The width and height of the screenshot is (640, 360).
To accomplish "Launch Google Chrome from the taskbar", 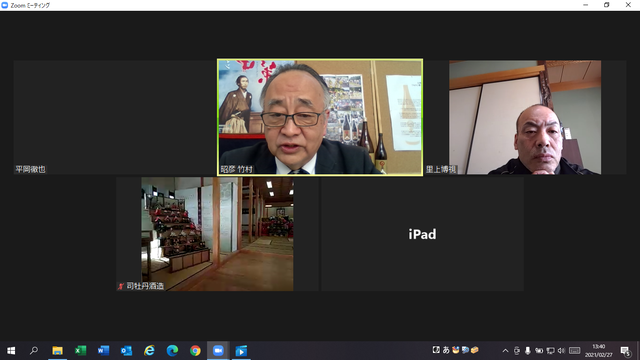I will [195, 351].
